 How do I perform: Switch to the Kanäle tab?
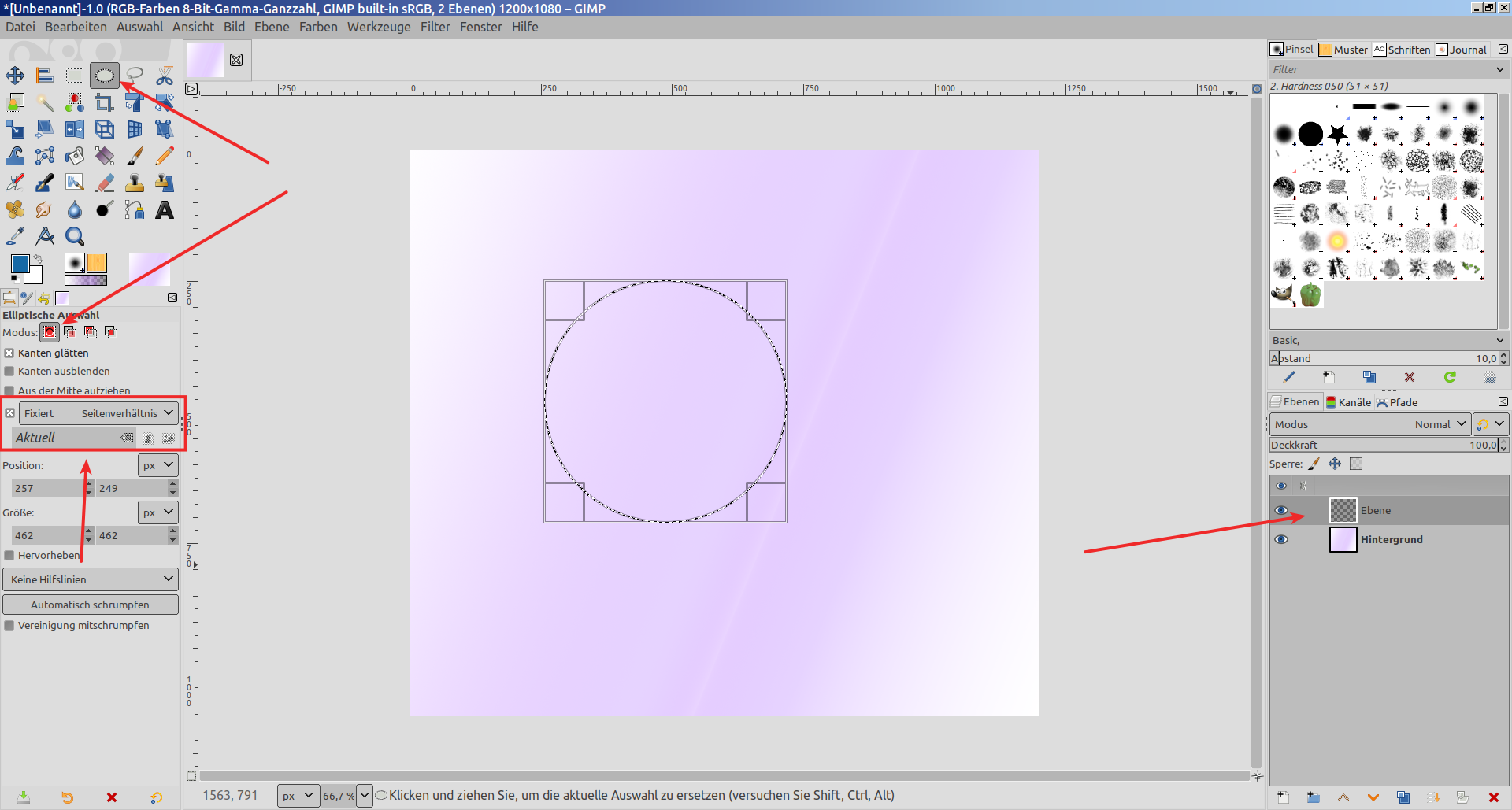tap(1349, 402)
